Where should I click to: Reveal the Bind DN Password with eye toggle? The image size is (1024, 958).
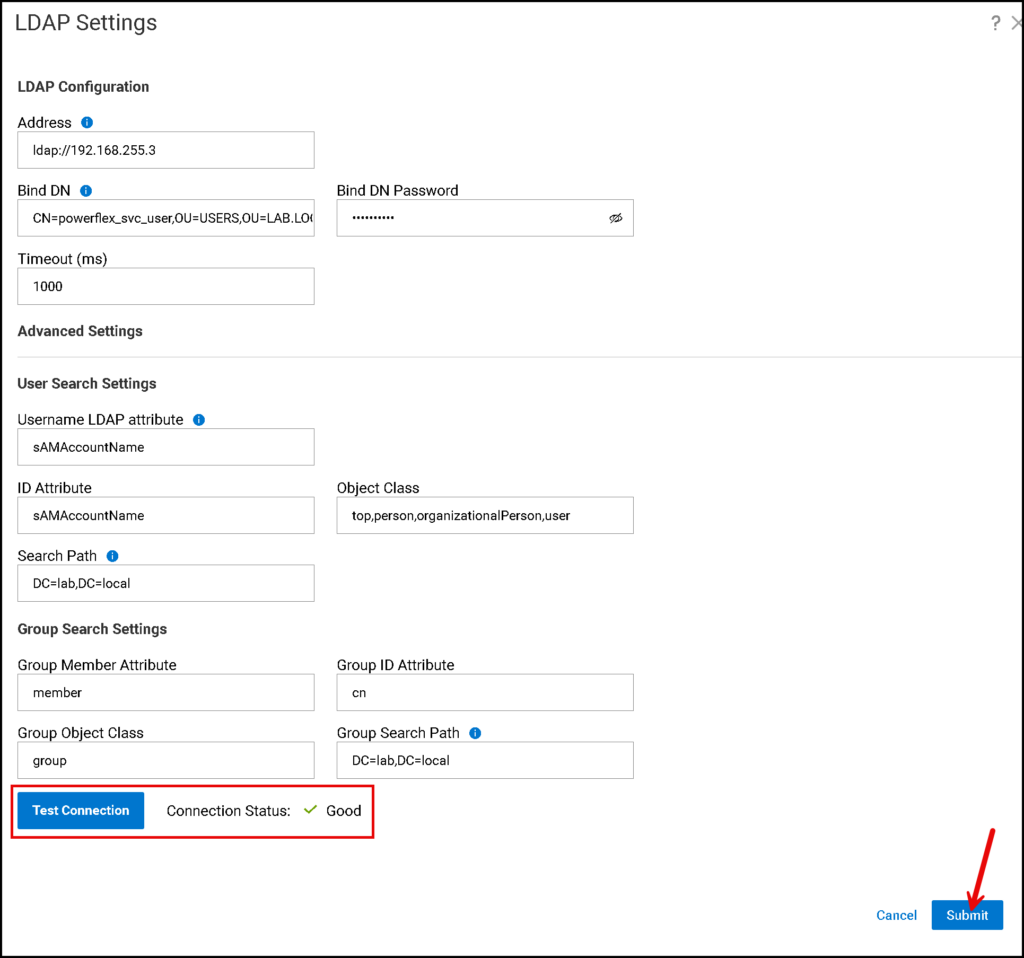616,218
